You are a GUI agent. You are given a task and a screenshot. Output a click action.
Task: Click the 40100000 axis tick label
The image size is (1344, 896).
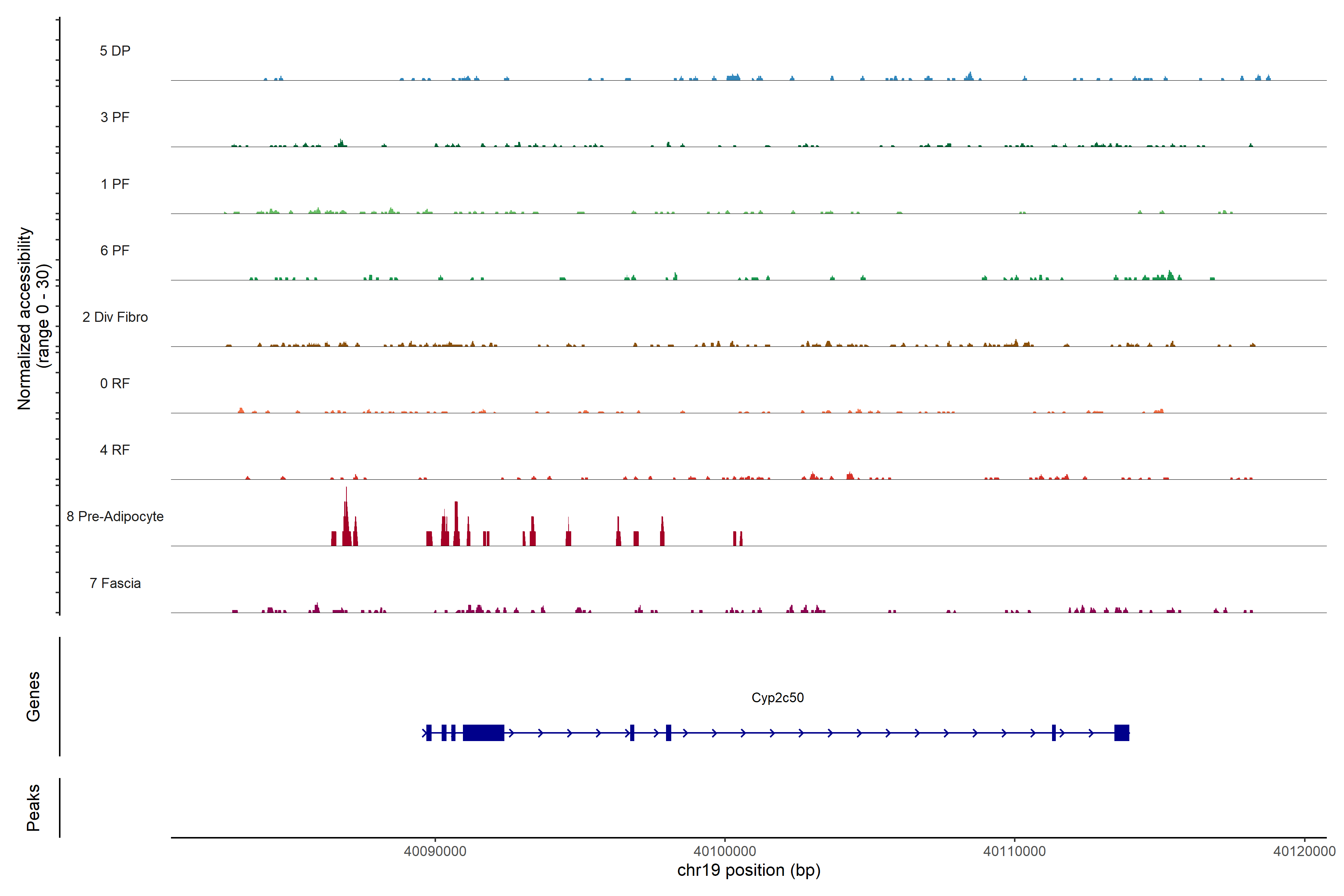click(x=725, y=851)
